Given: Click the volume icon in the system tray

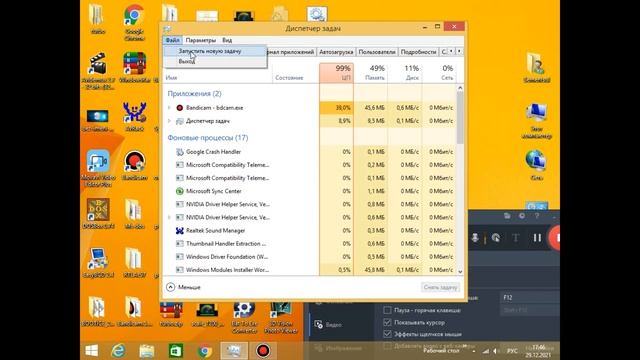Looking at the screenshot, I should pos(496,351).
